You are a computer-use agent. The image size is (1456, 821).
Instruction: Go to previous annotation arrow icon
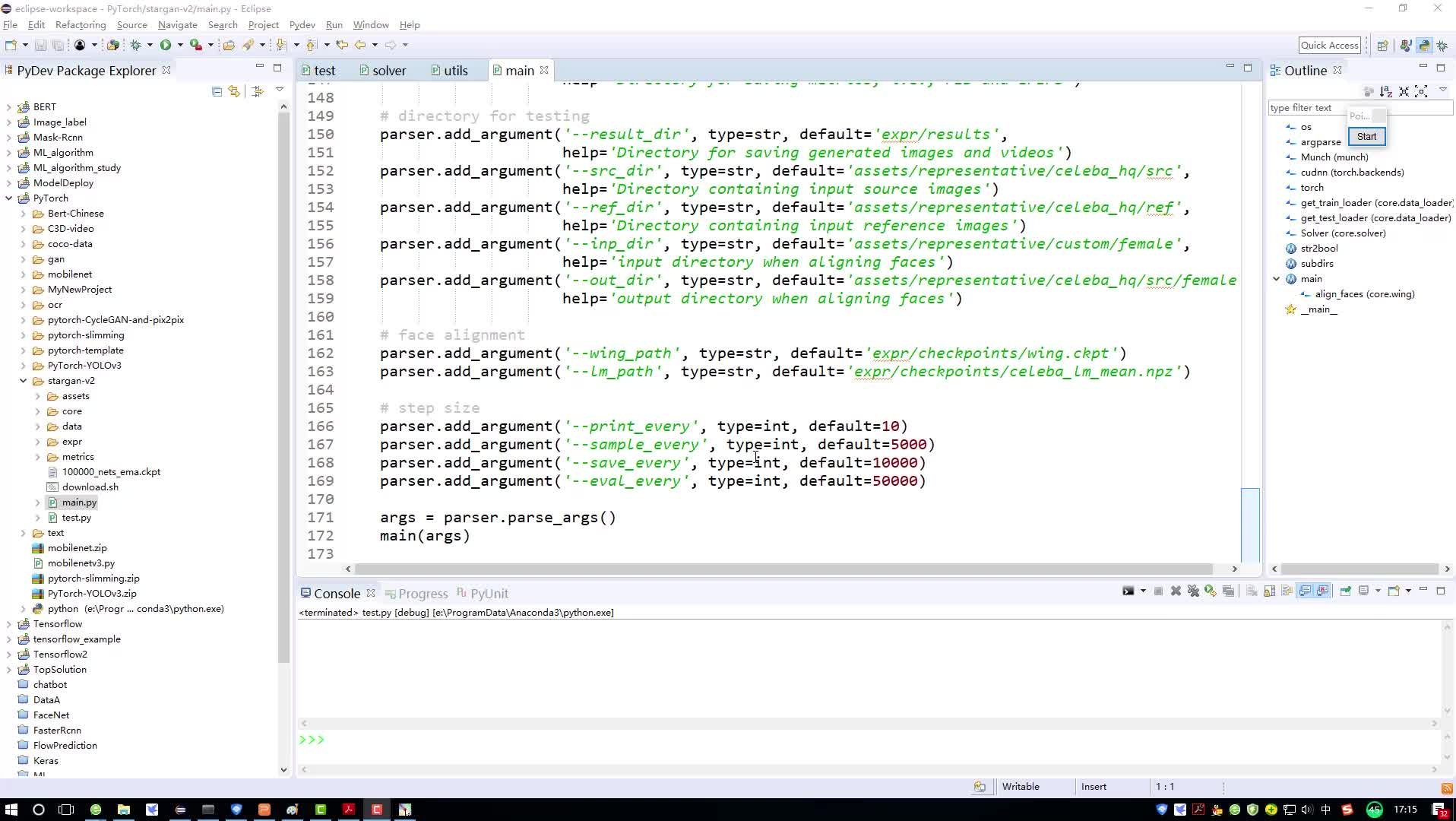pyautogui.click(x=312, y=45)
